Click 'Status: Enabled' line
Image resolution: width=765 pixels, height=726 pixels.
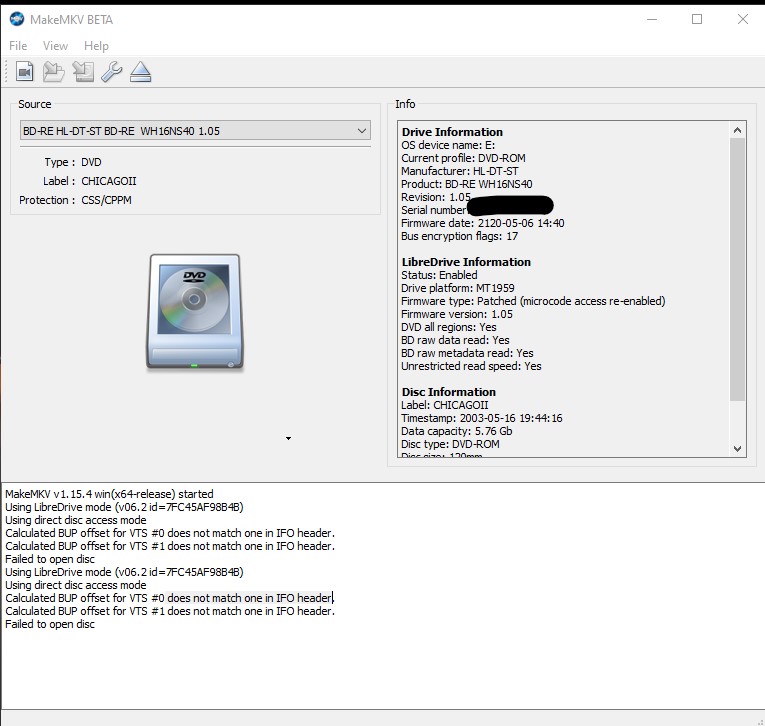point(439,275)
